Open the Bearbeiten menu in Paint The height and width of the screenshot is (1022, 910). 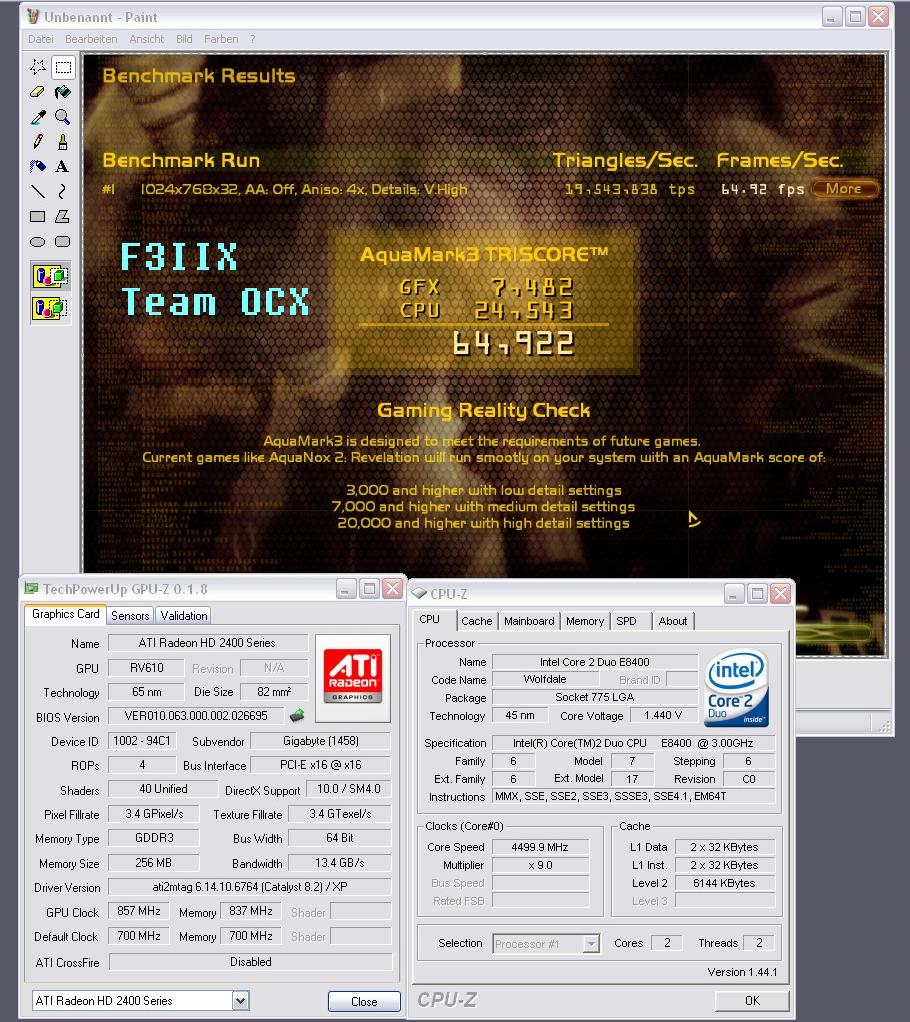tap(91, 39)
